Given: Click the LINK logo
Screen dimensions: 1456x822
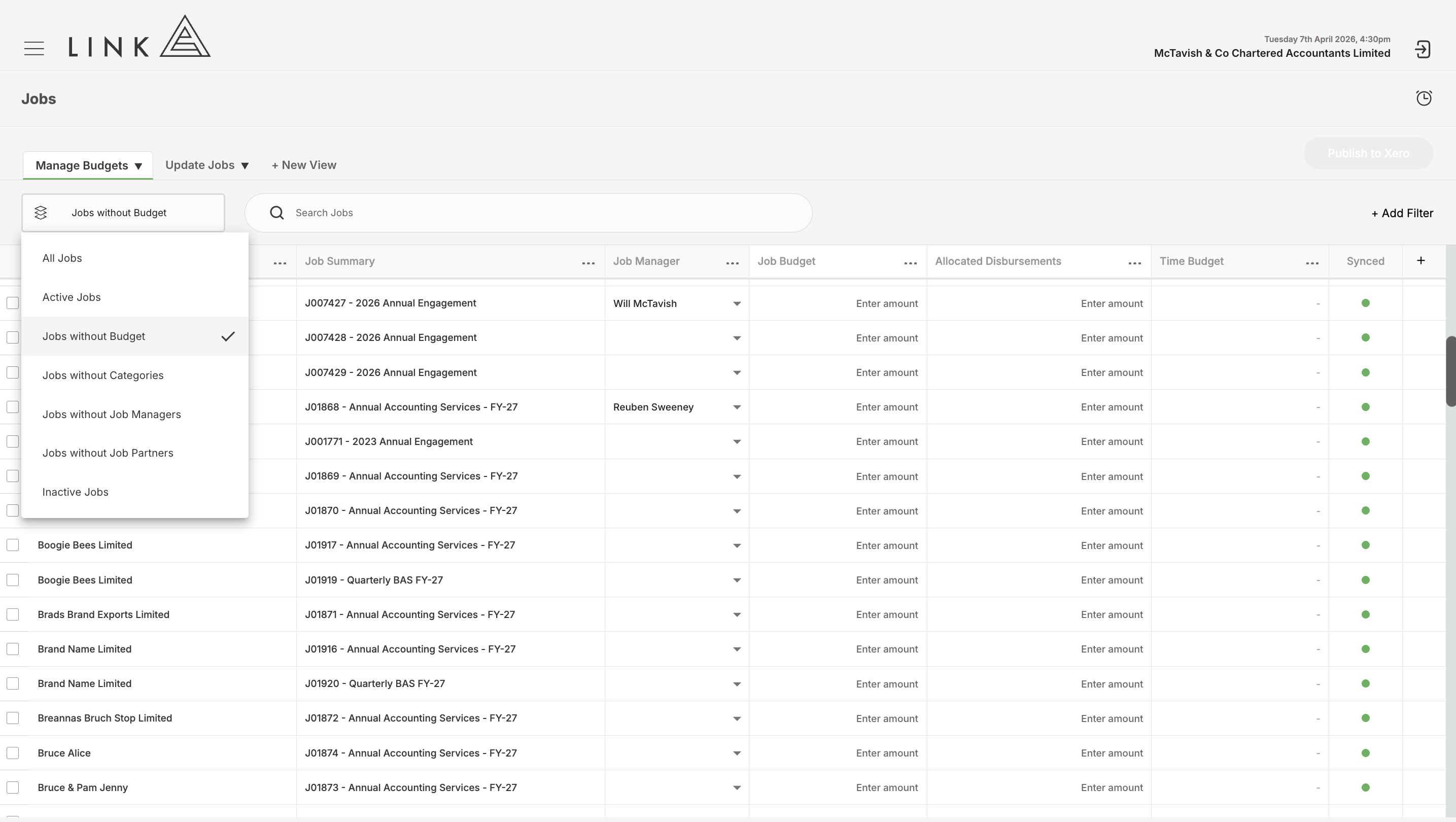Looking at the screenshot, I should (x=140, y=36).
